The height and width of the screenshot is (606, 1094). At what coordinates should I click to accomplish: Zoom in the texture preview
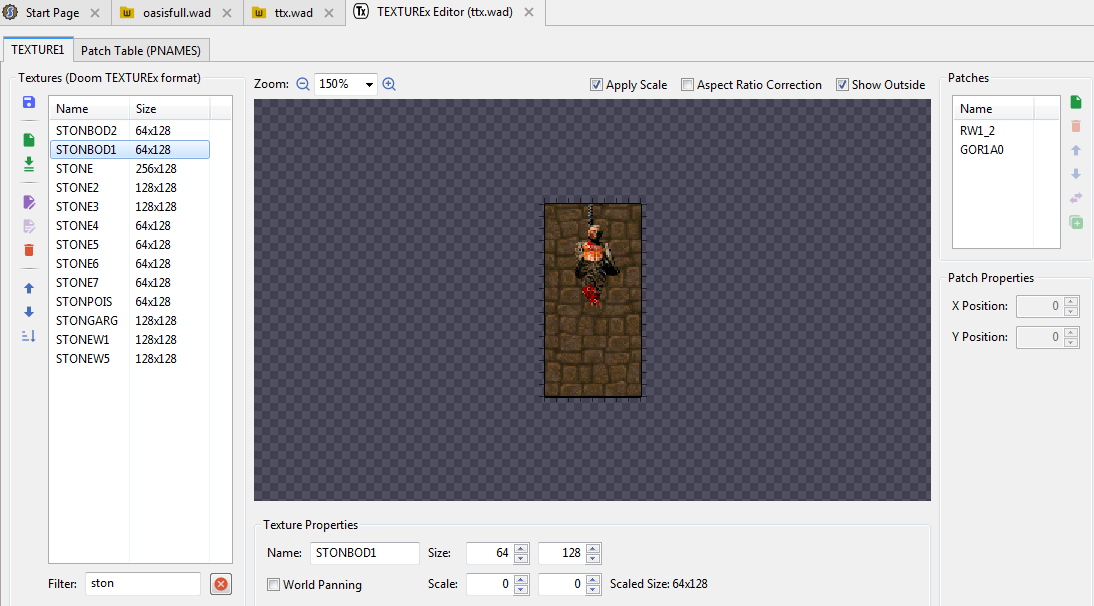[389, 84]
